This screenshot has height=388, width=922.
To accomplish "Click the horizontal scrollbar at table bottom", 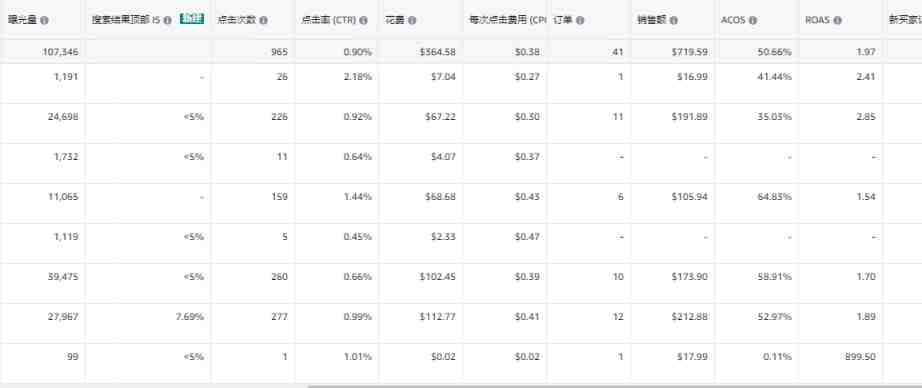I will 614,386.
